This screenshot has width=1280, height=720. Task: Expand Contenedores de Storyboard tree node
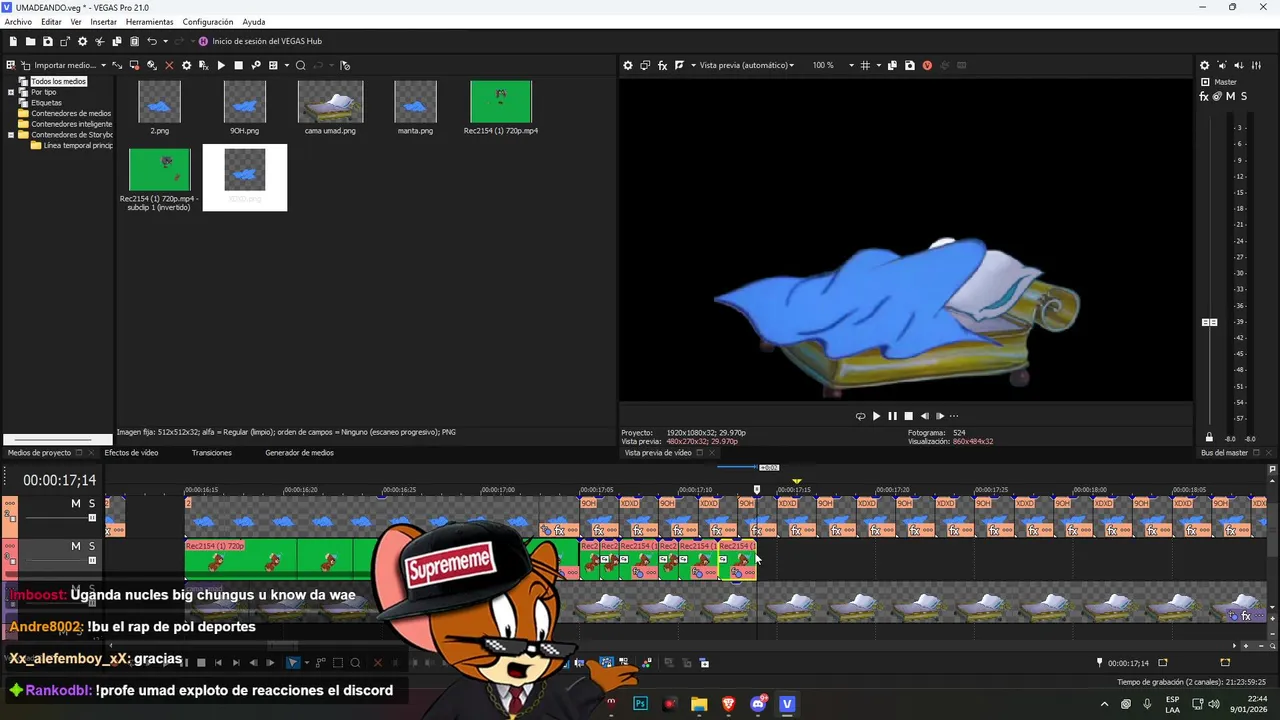click(11, 134)
